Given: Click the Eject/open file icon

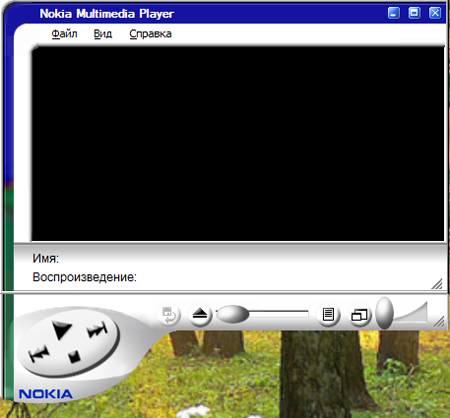Looking at the screenshot, I should pyautogui.click(x=200, y=314).
